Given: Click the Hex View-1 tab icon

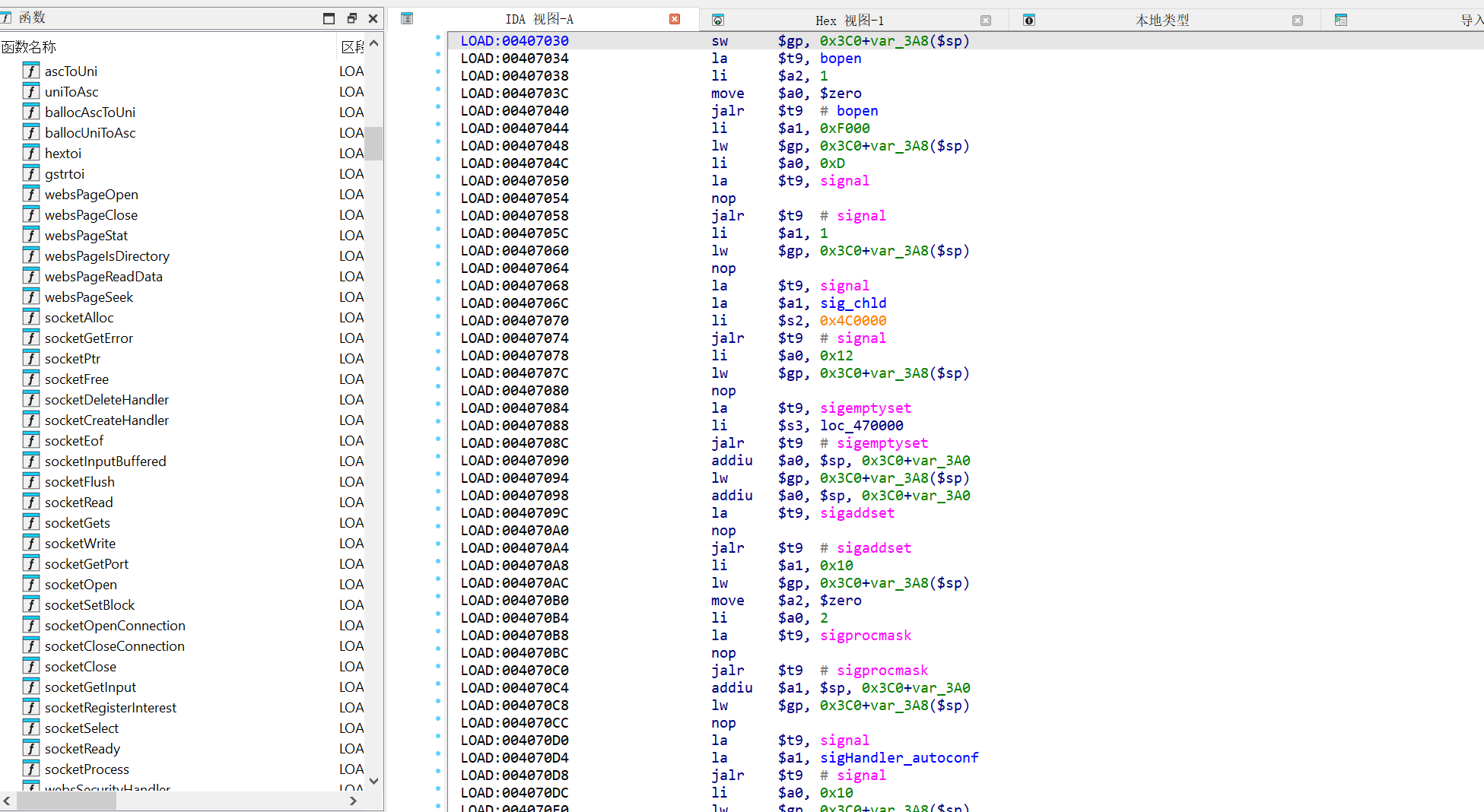Looking at the screenshot, I should click(717, 21).
